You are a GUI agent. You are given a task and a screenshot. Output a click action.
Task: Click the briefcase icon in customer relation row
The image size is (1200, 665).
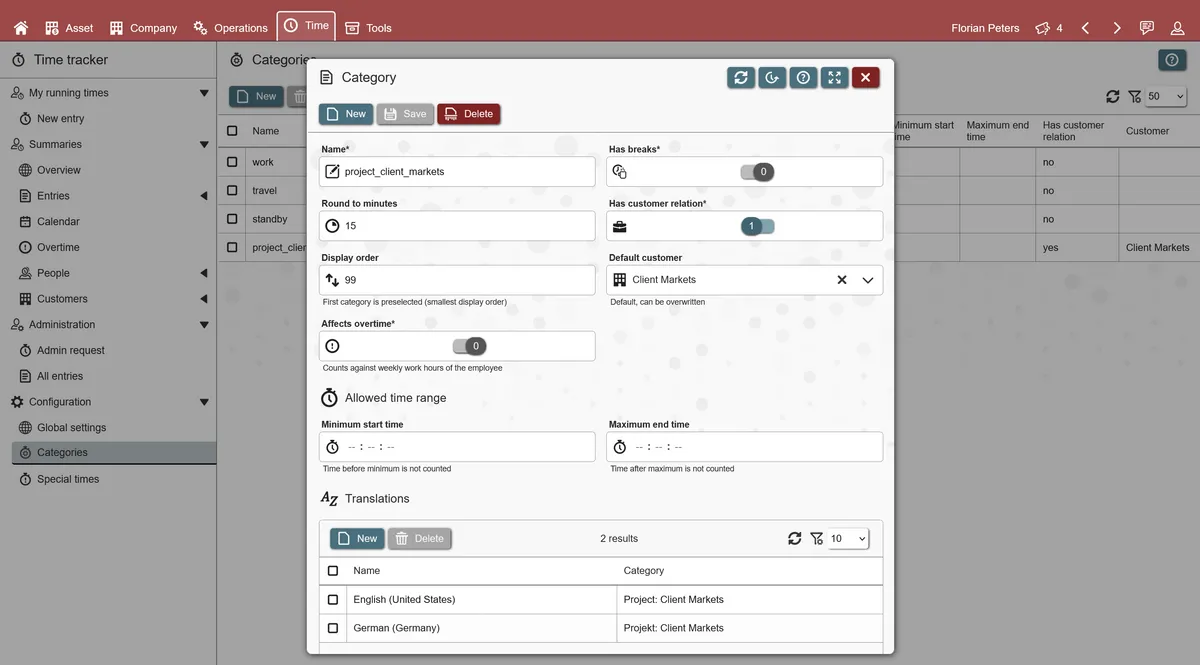click(x=620, y=226)
